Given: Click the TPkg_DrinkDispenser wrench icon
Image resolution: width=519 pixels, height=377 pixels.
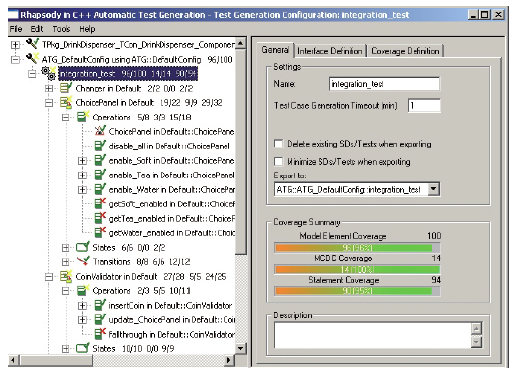Looking at the screenshot, I should [32, 43].
